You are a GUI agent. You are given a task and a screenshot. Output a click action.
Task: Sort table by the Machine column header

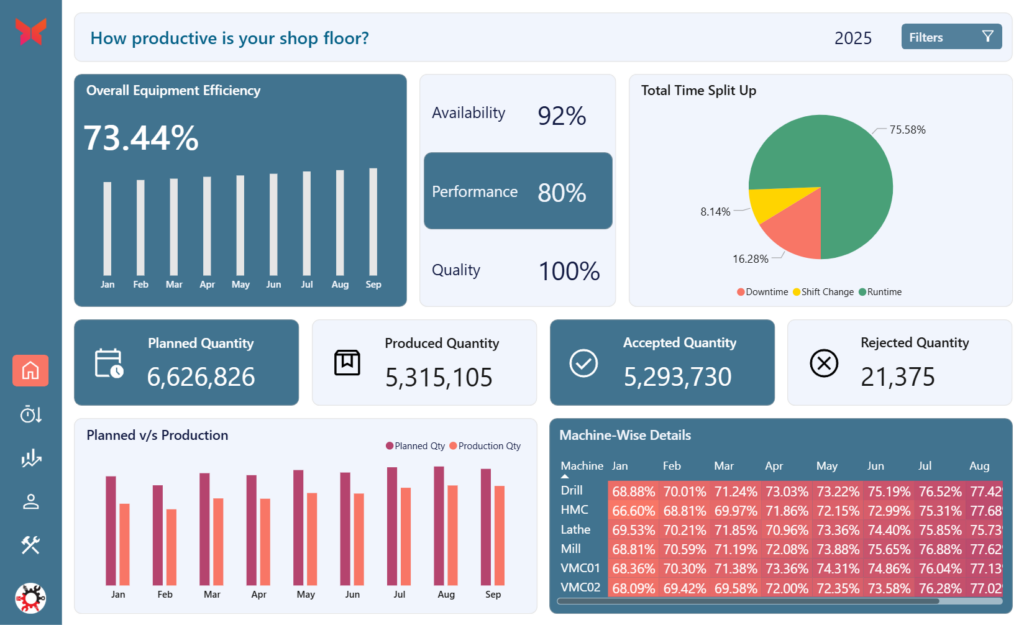click(581, 466)
